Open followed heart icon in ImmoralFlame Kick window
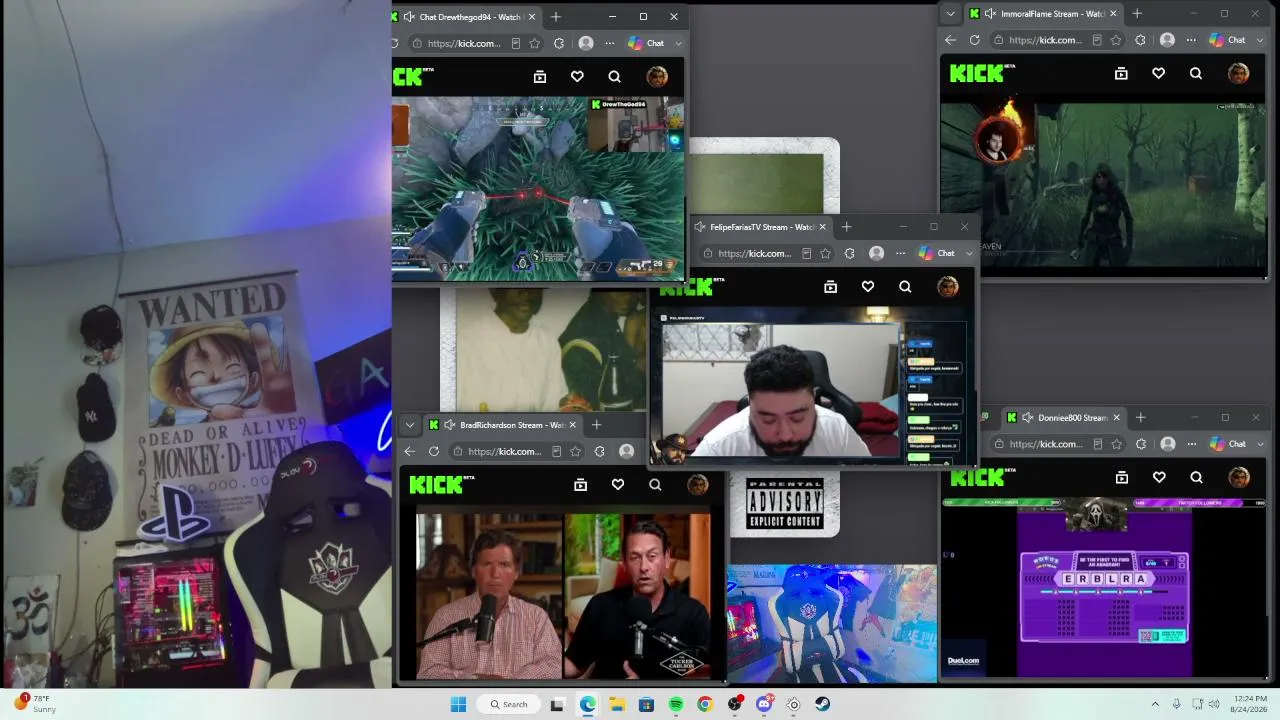The width and height of the screenshot is (1280, 720). point(1158,73)
